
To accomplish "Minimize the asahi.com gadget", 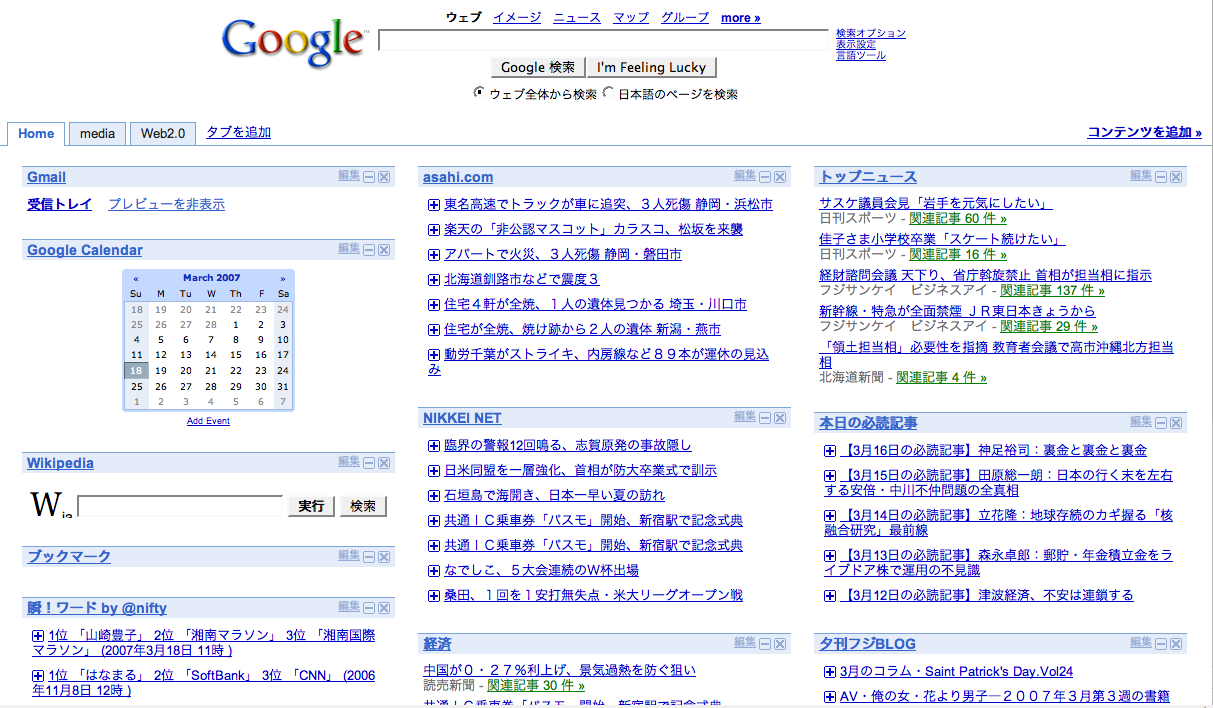I will (x=765, y=177).
